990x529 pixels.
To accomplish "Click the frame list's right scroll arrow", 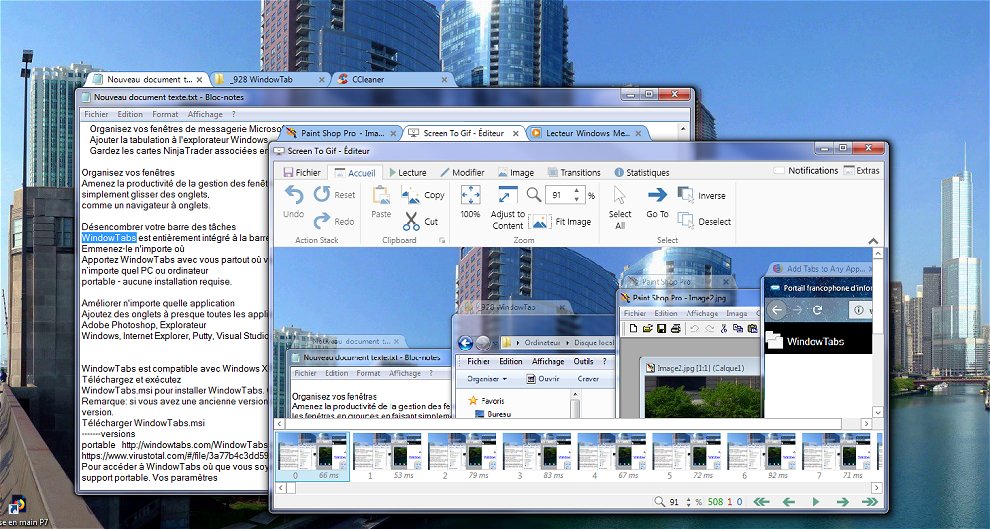I will click(876, 487).
